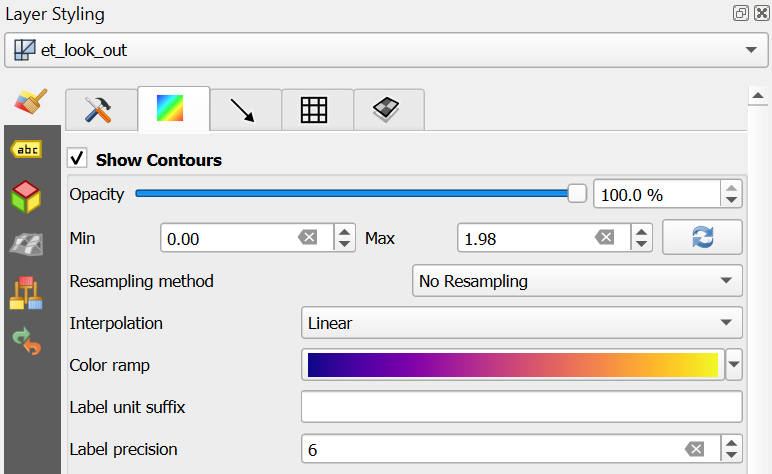Reload min and max values from dataset
772x474 pixels.
tap(702, 238)
